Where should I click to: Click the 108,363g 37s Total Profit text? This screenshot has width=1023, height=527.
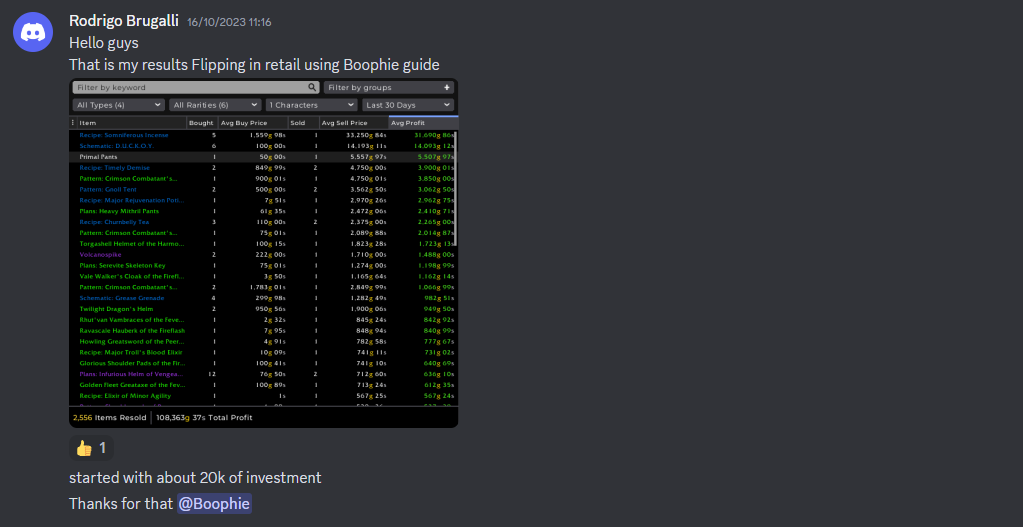pos(204,417)
